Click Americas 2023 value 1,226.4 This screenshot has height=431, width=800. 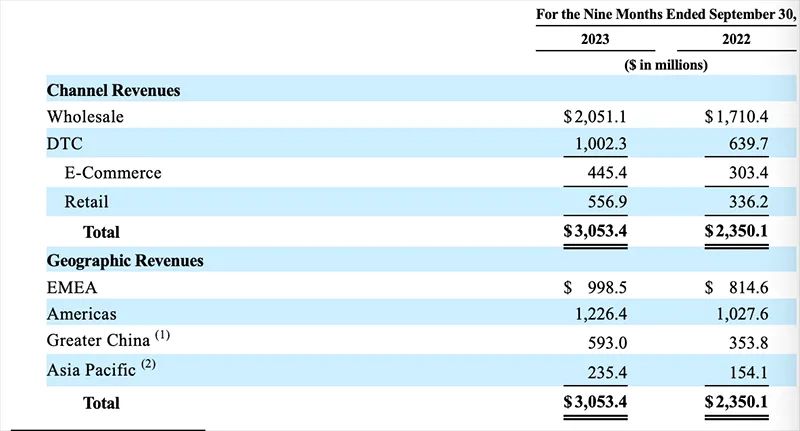click(x=601, y=314)
